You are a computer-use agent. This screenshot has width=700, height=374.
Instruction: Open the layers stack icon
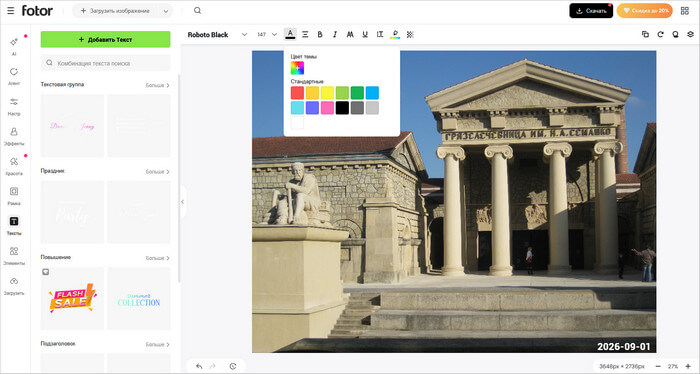click(691, 34)
